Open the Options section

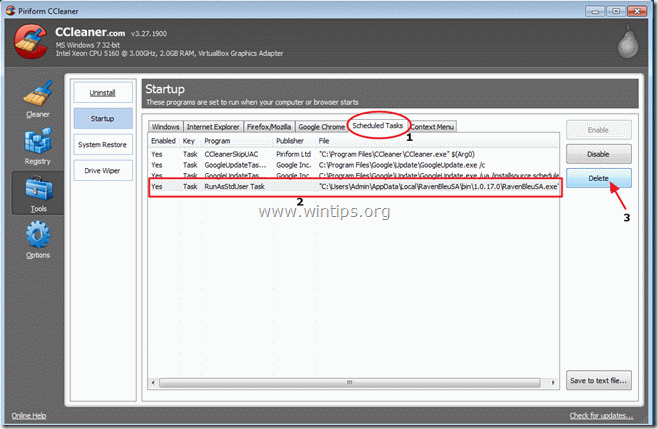(38, 240)
